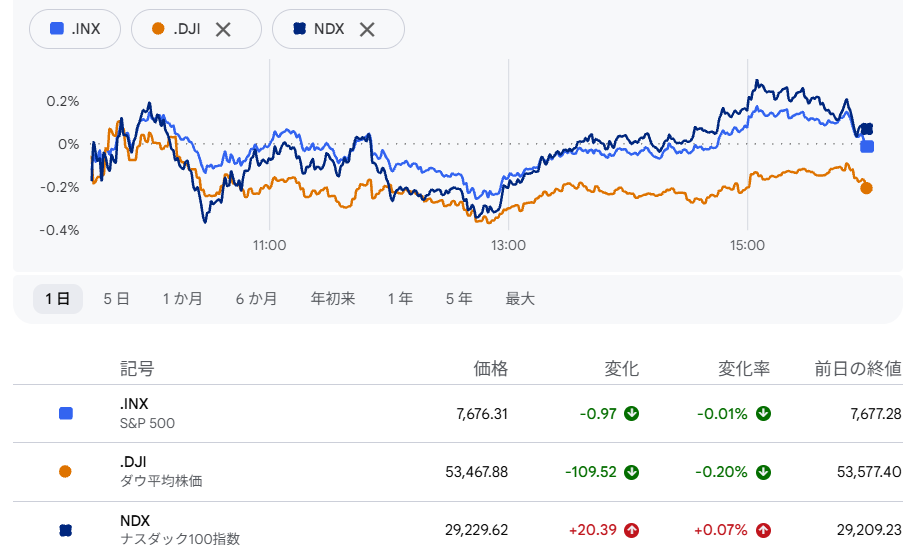The image size is (913, 557).
Task: Select the 1か月 chart range
Action: [x=182, y=299]
